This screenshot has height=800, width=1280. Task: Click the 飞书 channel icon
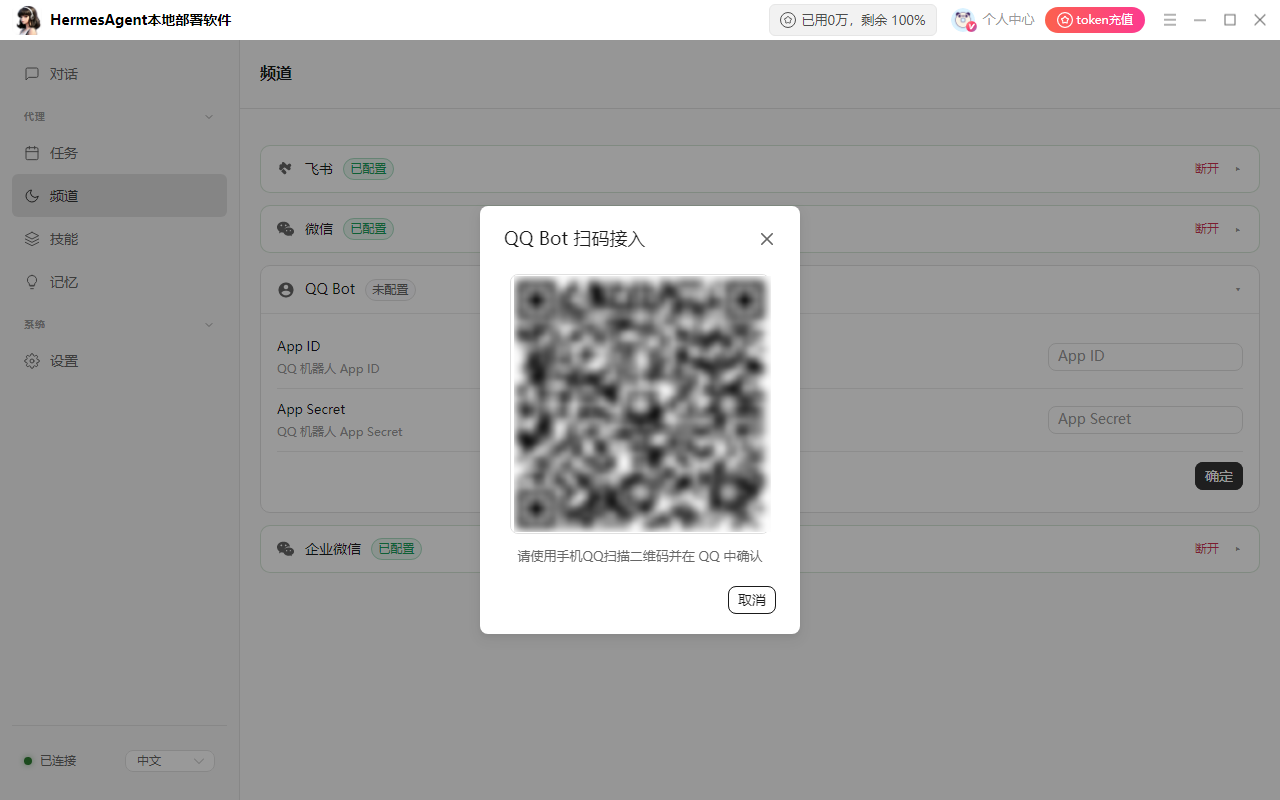coord(286,169)
